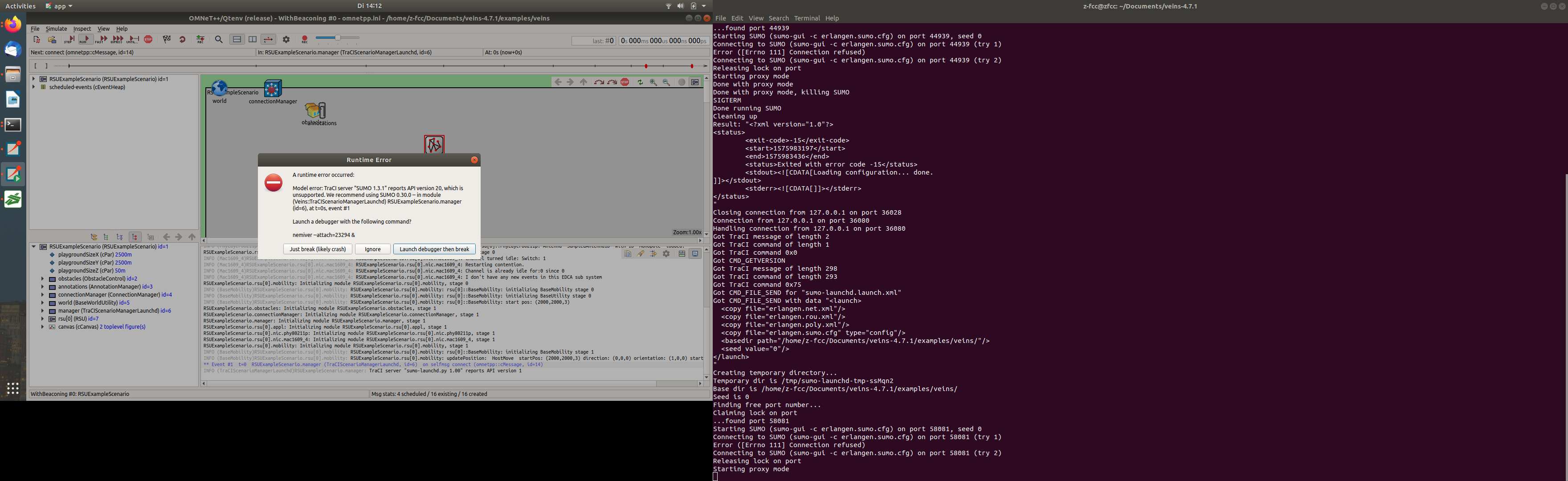Click the RUN simulation toolbar button
The image size is (1568, 481).
coord(85,40)
